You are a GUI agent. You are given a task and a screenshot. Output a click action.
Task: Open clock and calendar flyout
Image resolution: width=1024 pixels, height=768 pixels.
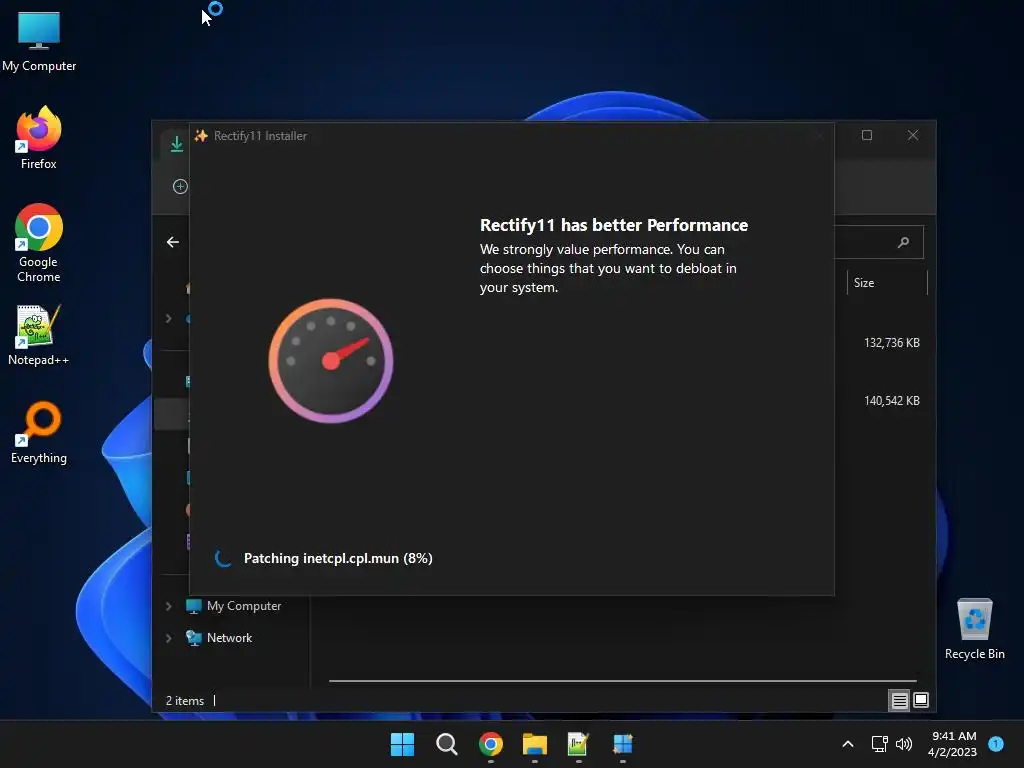pyautogui.click(x=953, y=744)
